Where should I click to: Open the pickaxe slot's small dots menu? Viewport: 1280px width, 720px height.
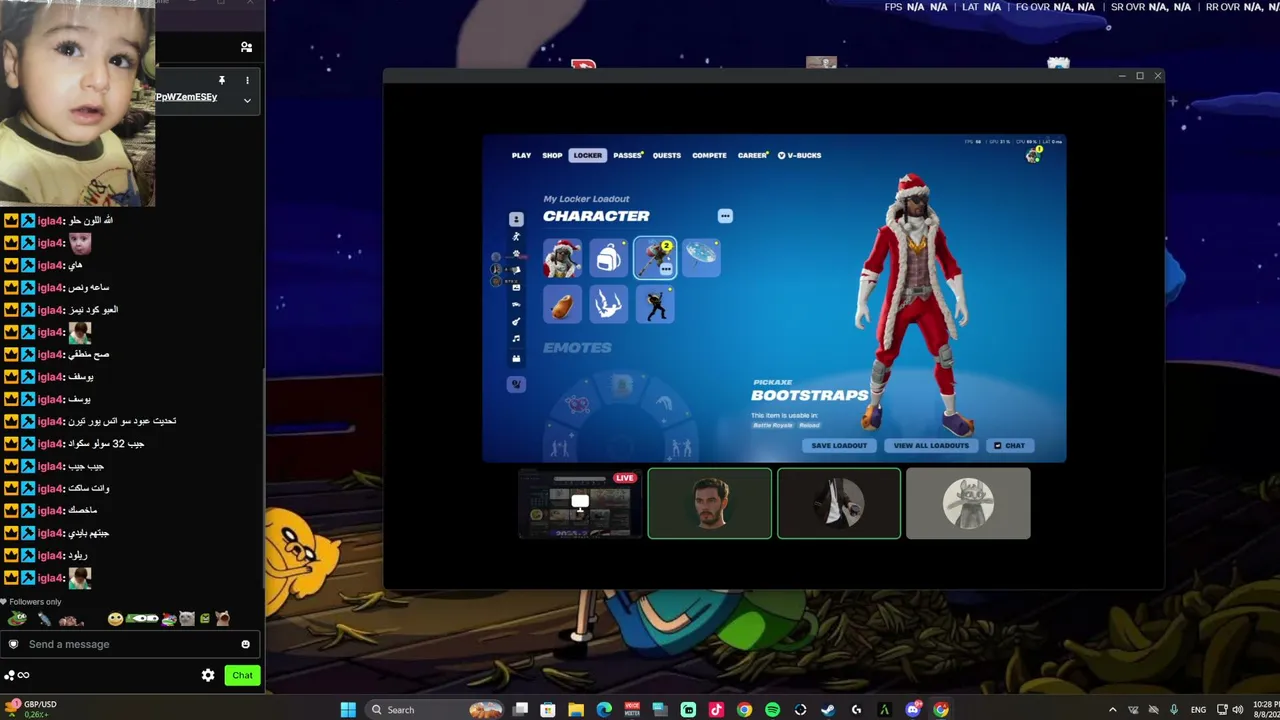pyautogui.click(x=666, y=269)
